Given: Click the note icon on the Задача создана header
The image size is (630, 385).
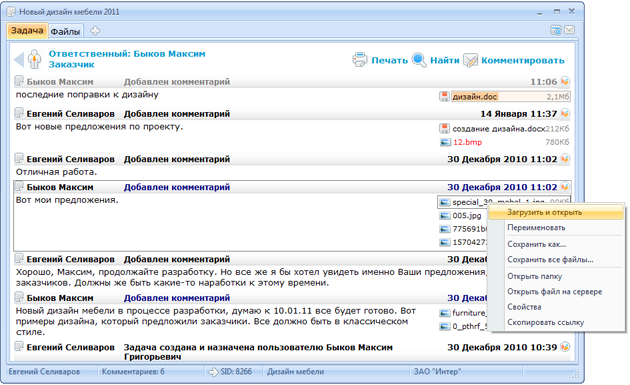Looking at the screenshot, I should click(19, 346).
